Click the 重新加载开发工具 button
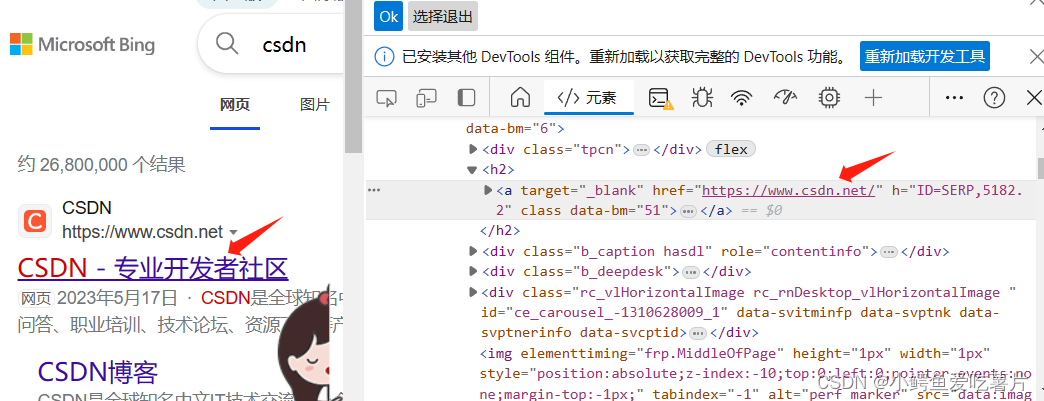This screenshot has height=401, width=1044. (x=925, y=57)
